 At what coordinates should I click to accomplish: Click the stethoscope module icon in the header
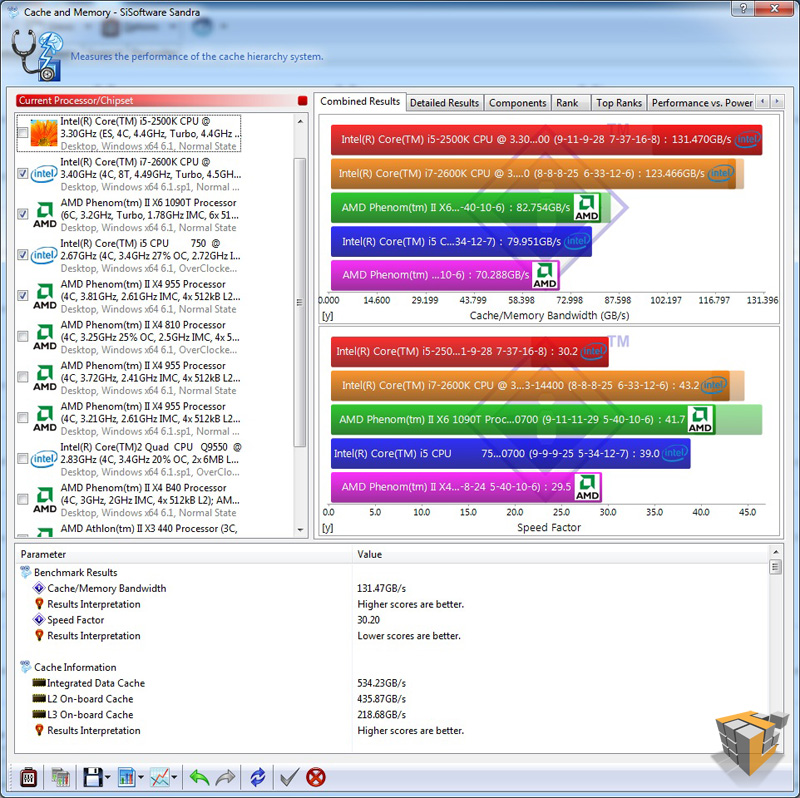point(36,55)
